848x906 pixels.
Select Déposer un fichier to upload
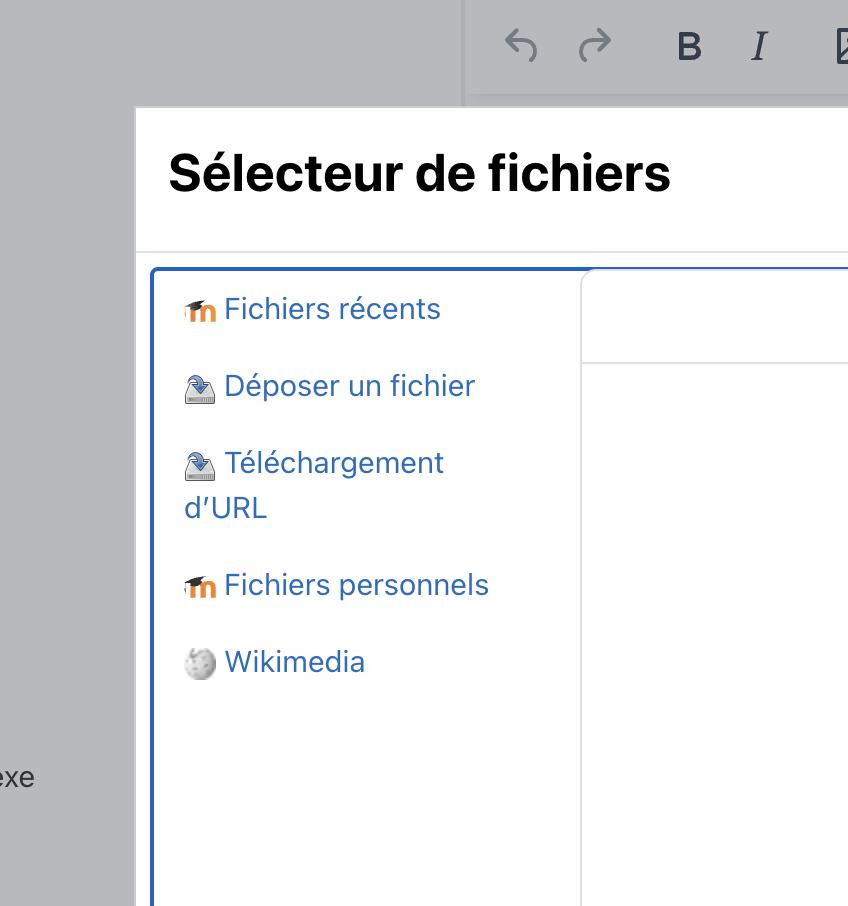coord(349,386)
